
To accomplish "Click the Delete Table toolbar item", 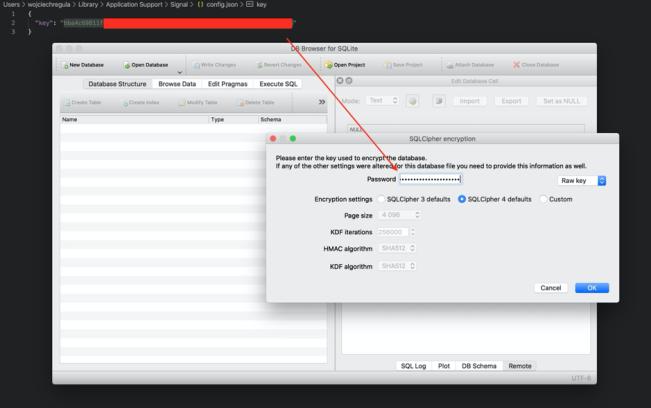I will (x=257, y=103).
